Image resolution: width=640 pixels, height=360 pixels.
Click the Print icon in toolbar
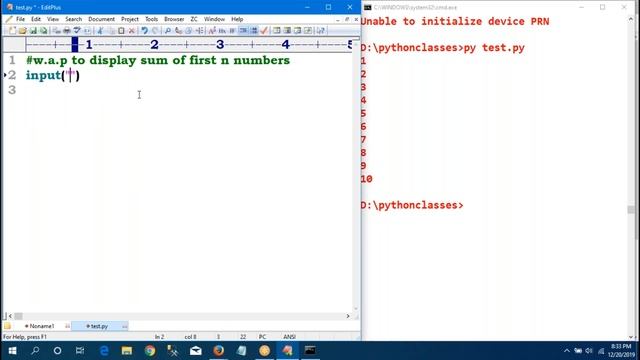click(x=67, y=31)
